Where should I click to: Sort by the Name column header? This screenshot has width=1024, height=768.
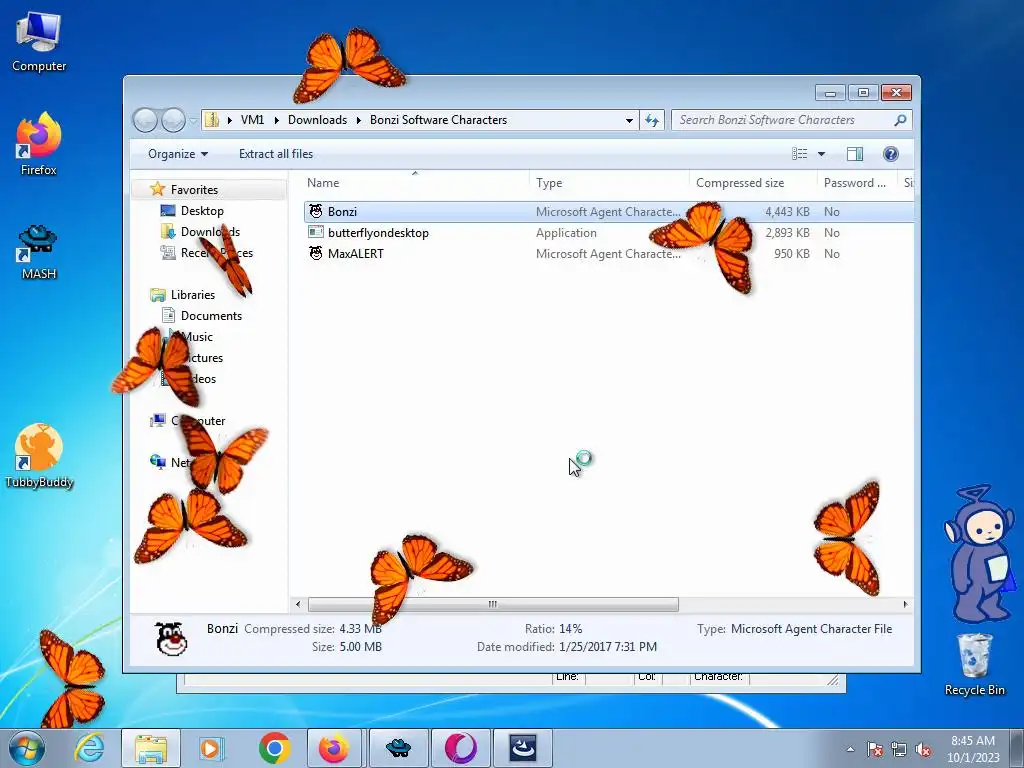click(415, 183)
